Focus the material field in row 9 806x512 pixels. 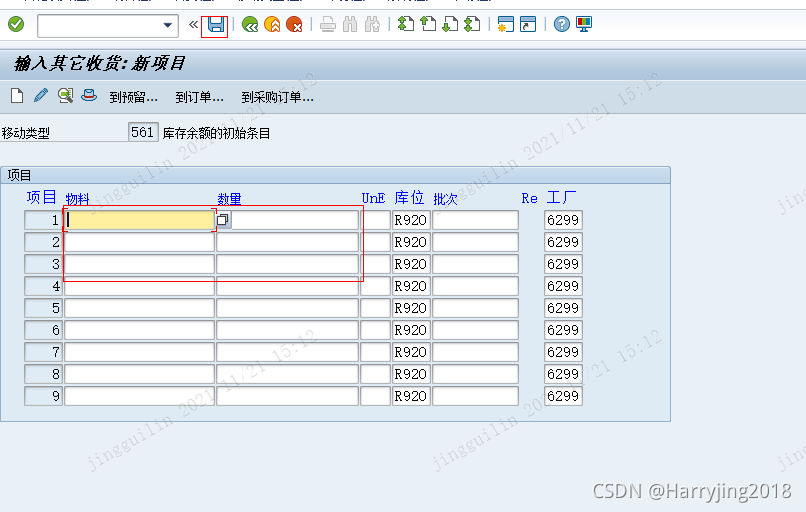coord(139,396)
